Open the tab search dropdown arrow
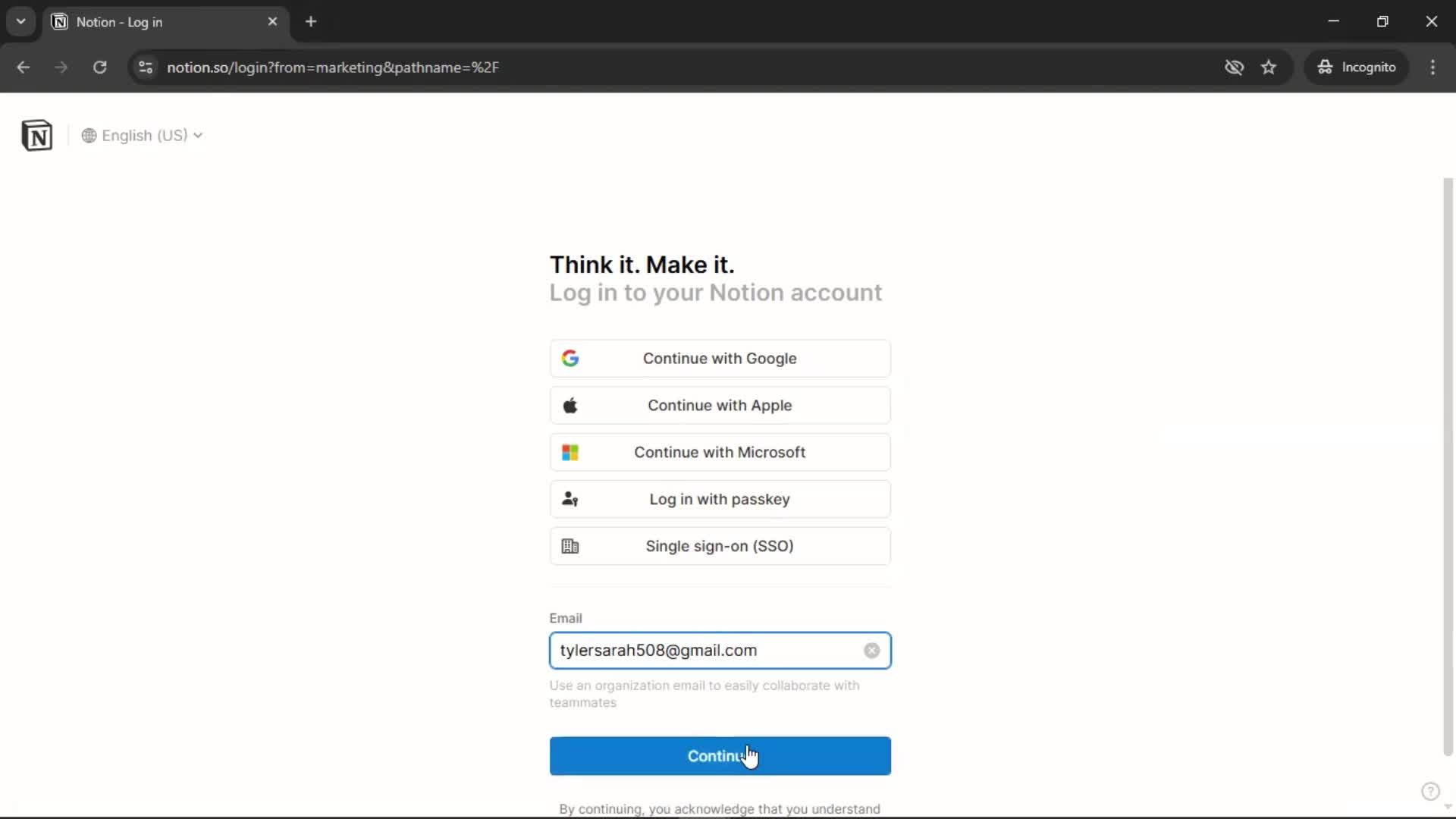1456x819 pixels. pos(20,21)
